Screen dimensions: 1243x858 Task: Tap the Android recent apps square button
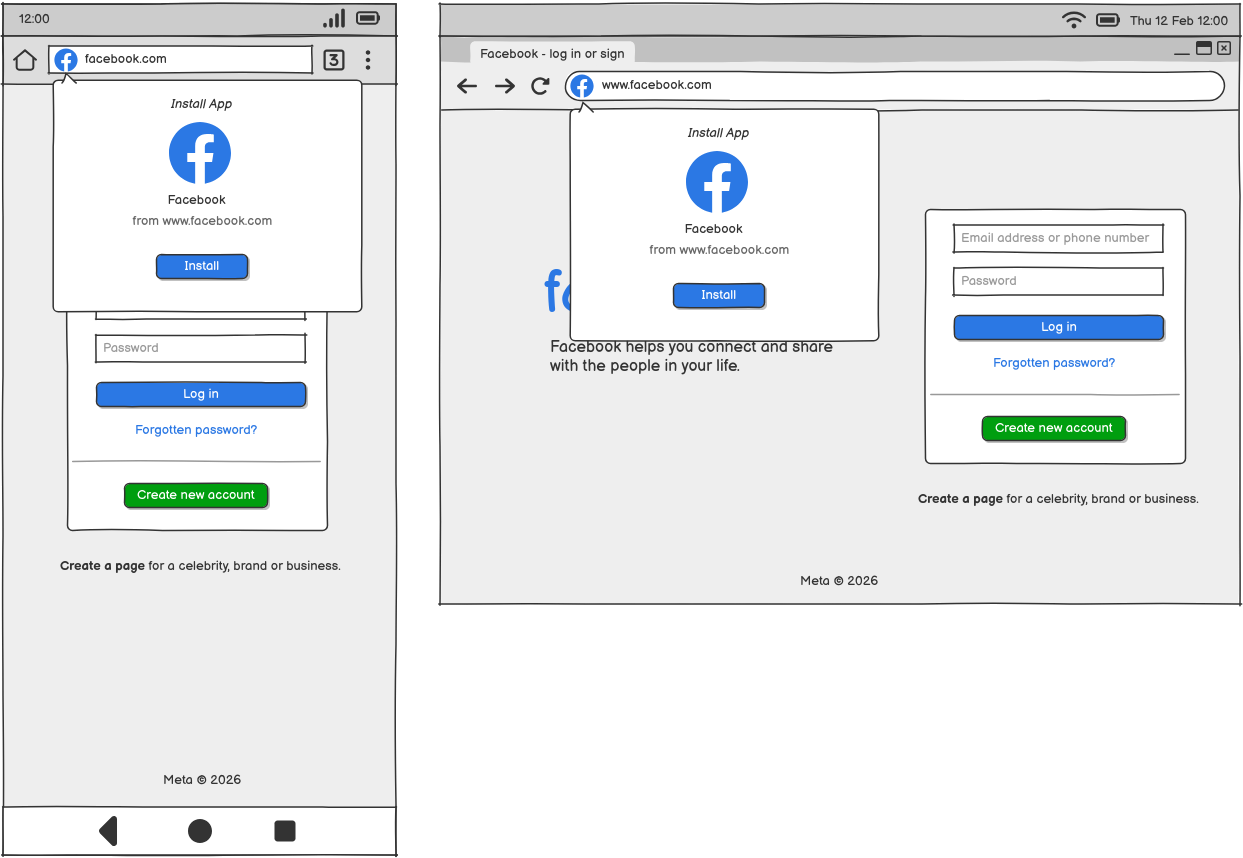pos(285,831)
